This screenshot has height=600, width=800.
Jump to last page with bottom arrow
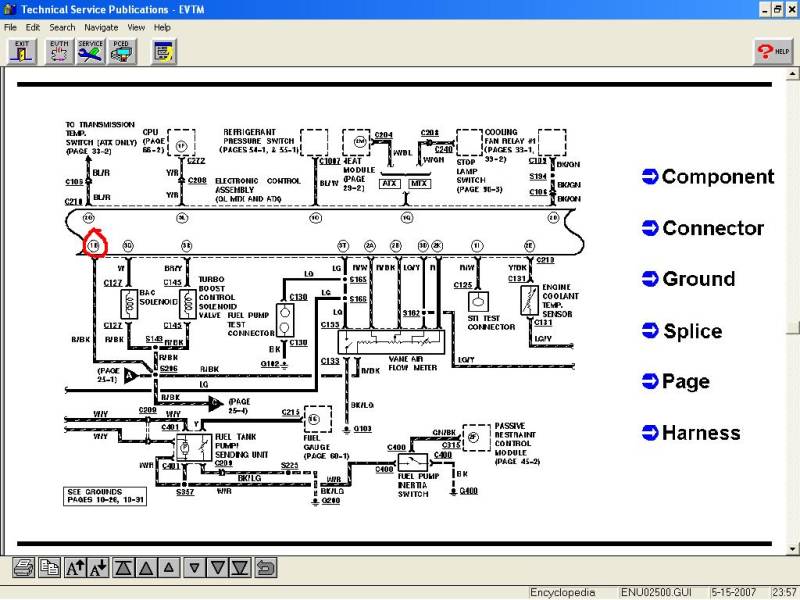(x=240, y=567)
